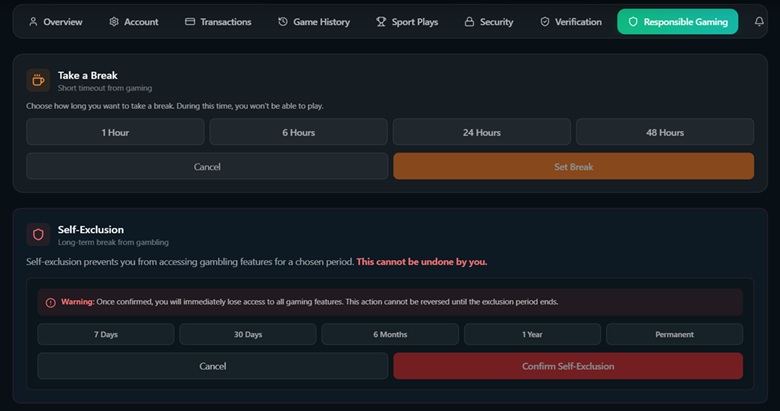The width and height of the screenshot is (780, 411).
Task: Click the Self-Exclusion shield icon
Action: (38, 235)
